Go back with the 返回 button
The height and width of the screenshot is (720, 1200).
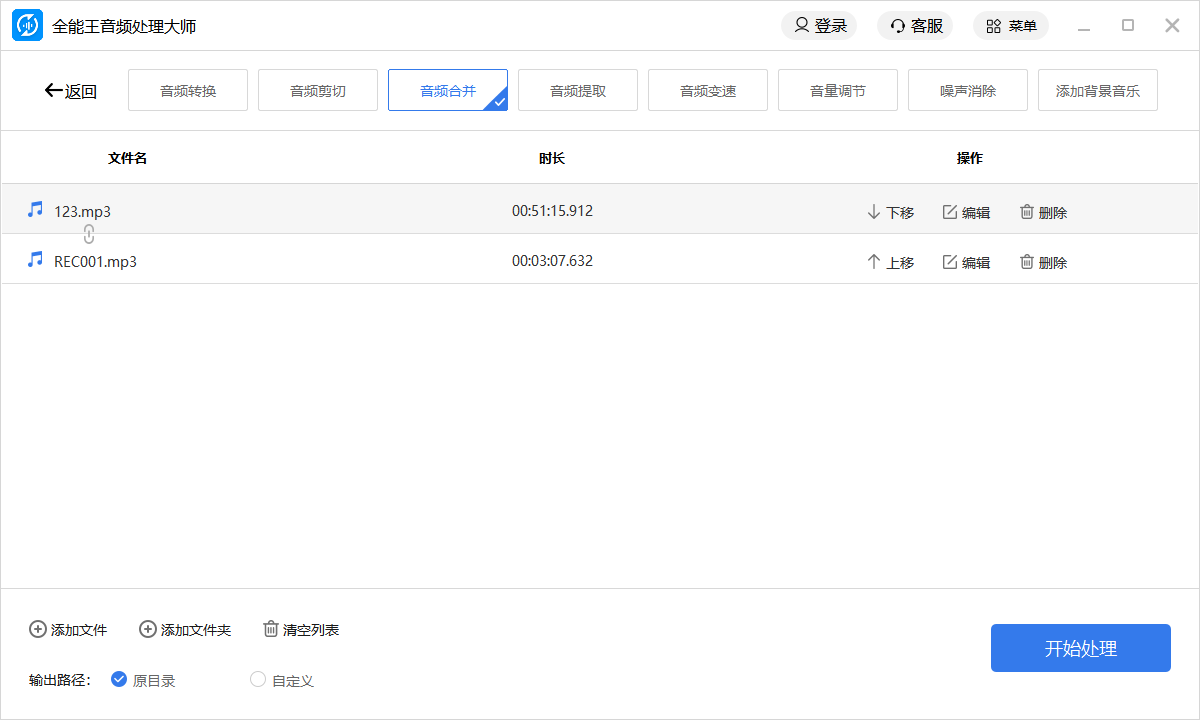click(70, 91)
